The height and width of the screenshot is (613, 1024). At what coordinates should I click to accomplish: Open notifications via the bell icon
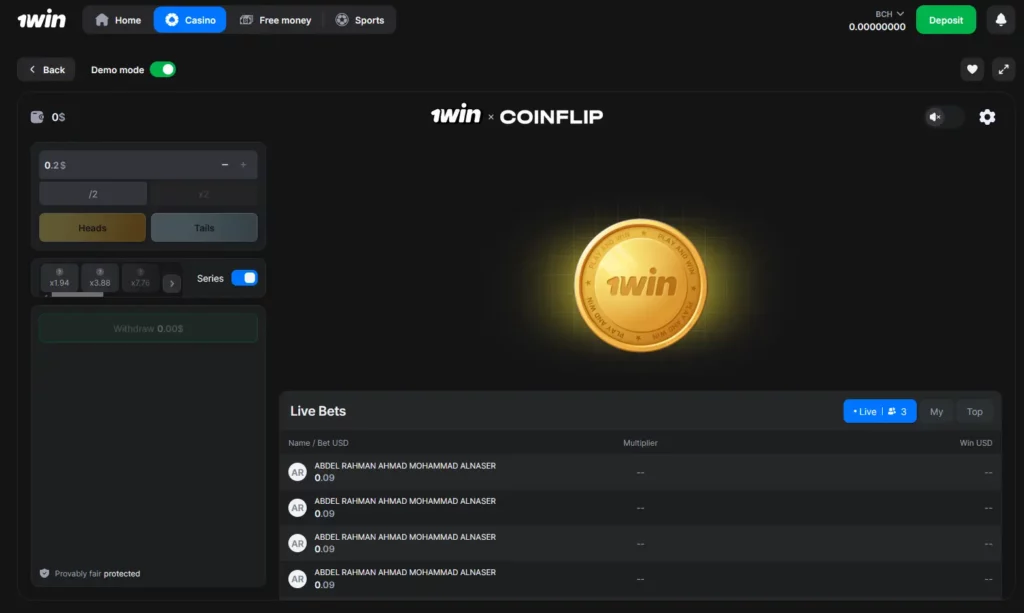tap(1001, 19)
